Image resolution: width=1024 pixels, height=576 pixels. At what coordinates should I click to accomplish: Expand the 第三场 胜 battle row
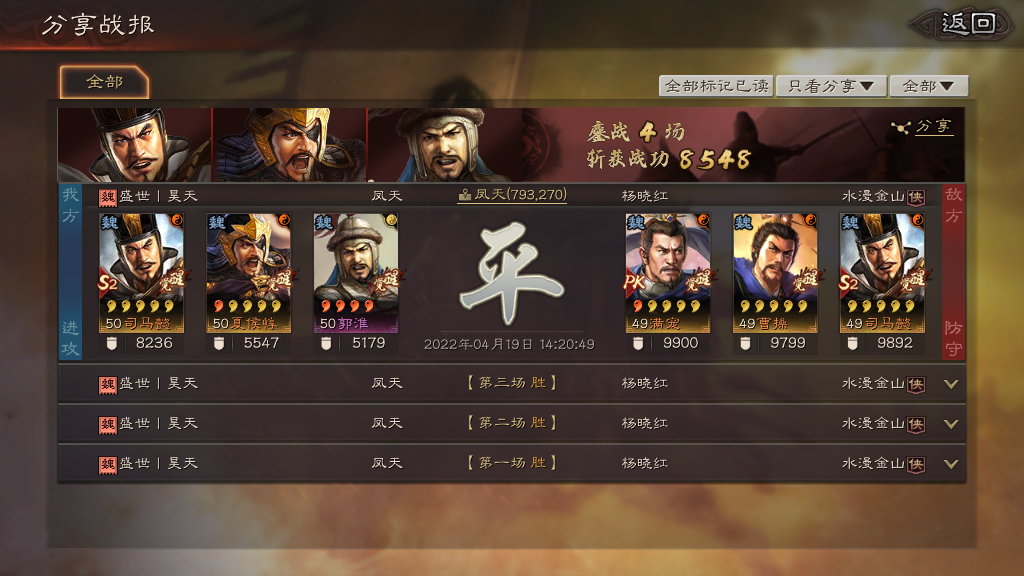pyautogui.click(x=511, y=383)
